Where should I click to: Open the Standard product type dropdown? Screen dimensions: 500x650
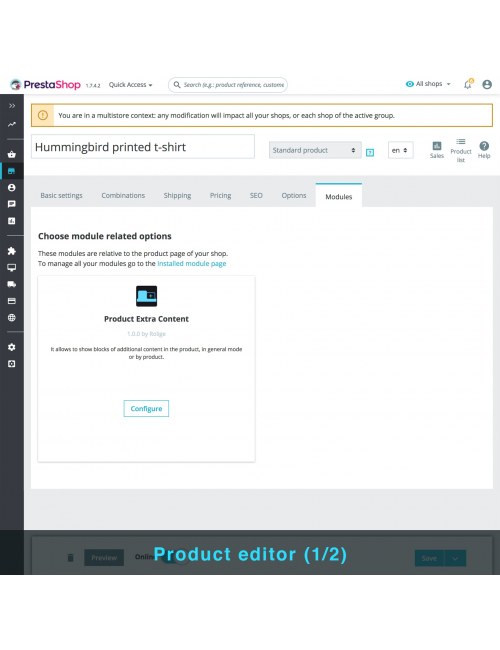pyautogui.click(x=315, y=150)
